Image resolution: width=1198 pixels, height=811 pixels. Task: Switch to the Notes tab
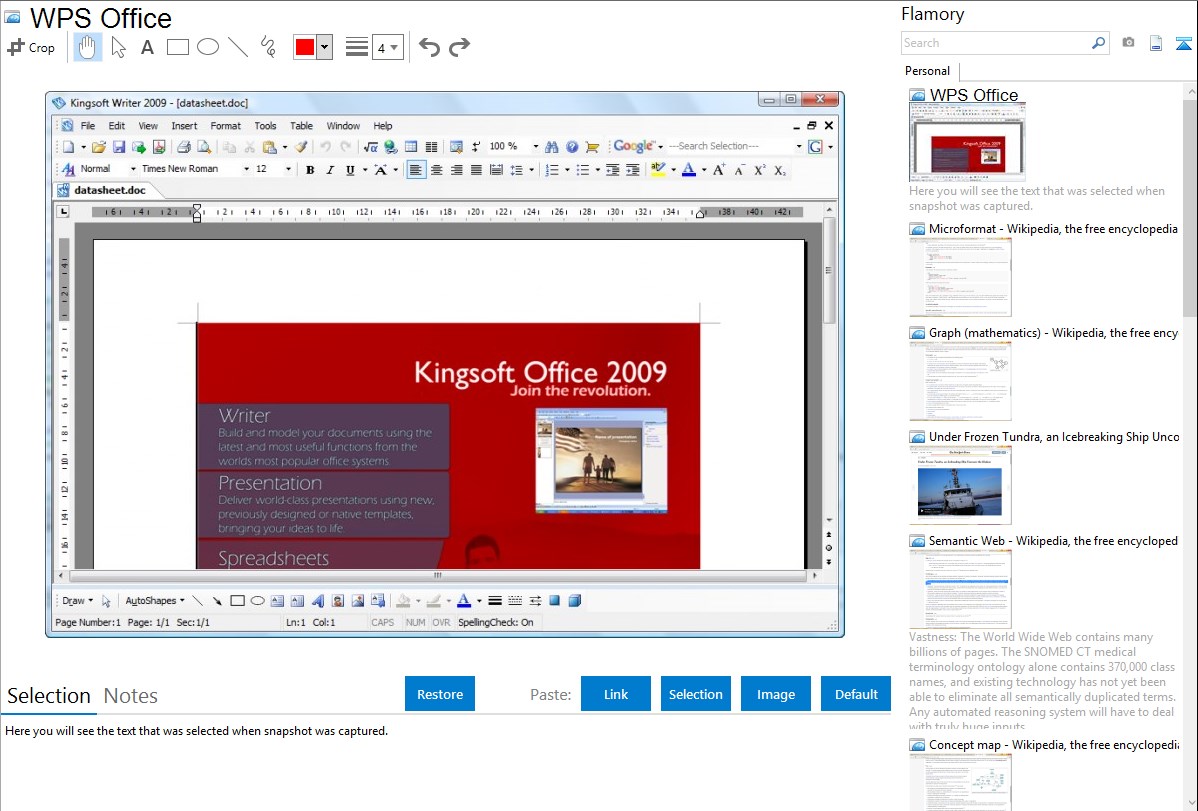tap(131, 696)
